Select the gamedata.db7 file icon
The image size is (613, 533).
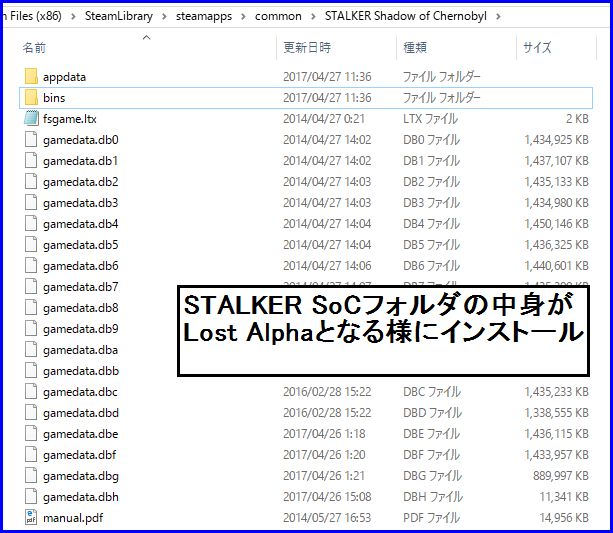[x=31, y=287]
